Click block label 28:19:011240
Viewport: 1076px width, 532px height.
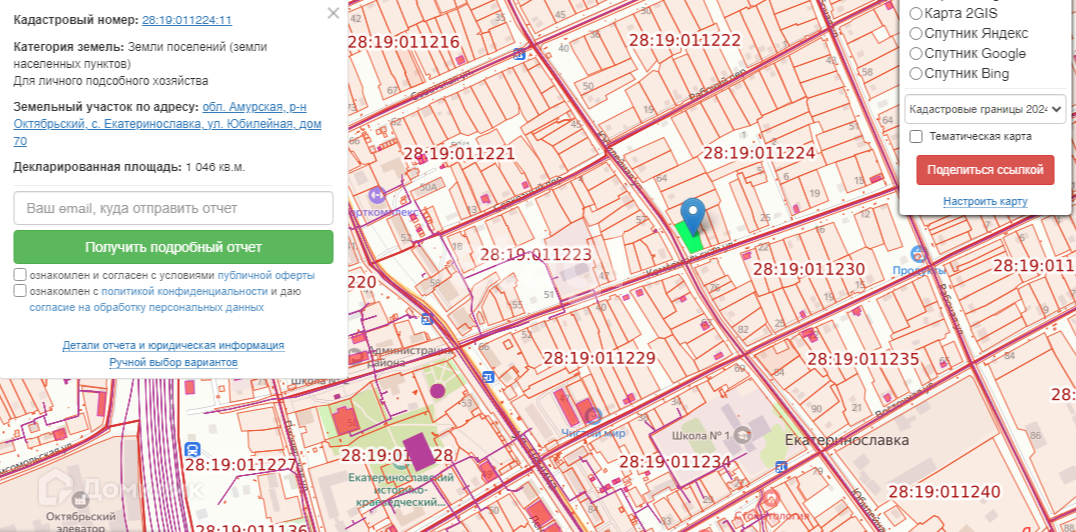[x=944, y=491]
